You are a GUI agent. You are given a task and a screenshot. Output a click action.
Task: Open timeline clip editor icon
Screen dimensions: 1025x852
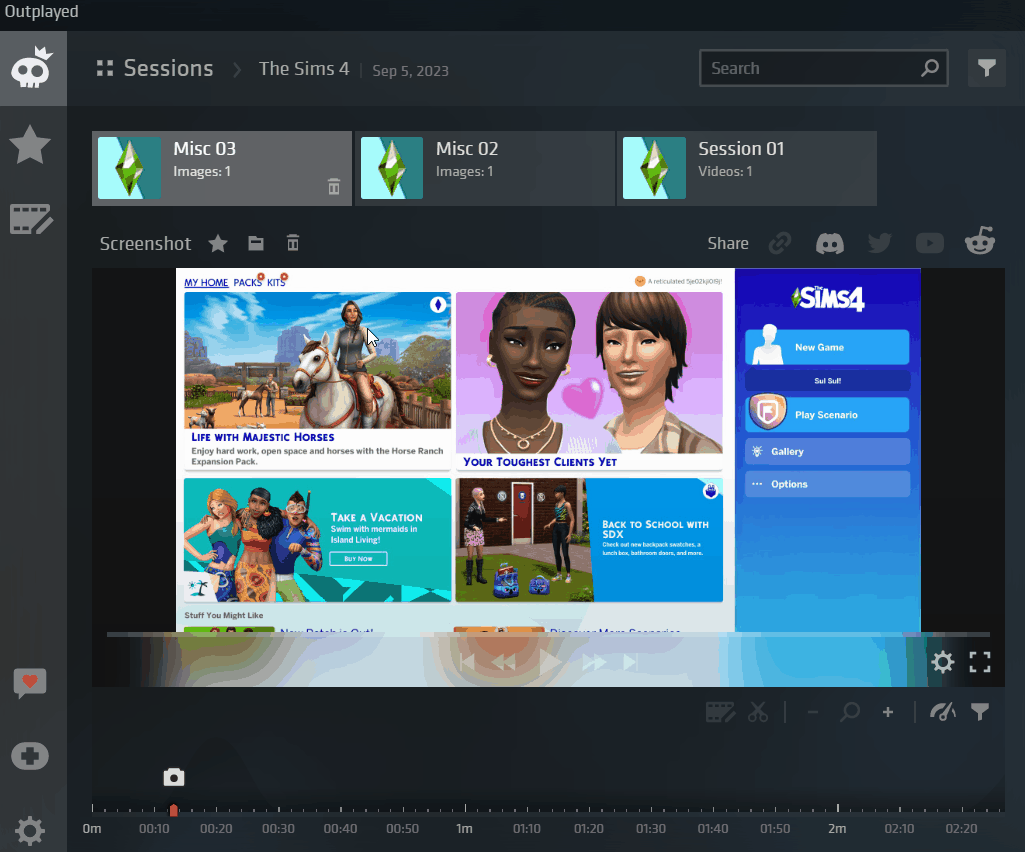tap(720, 712)
